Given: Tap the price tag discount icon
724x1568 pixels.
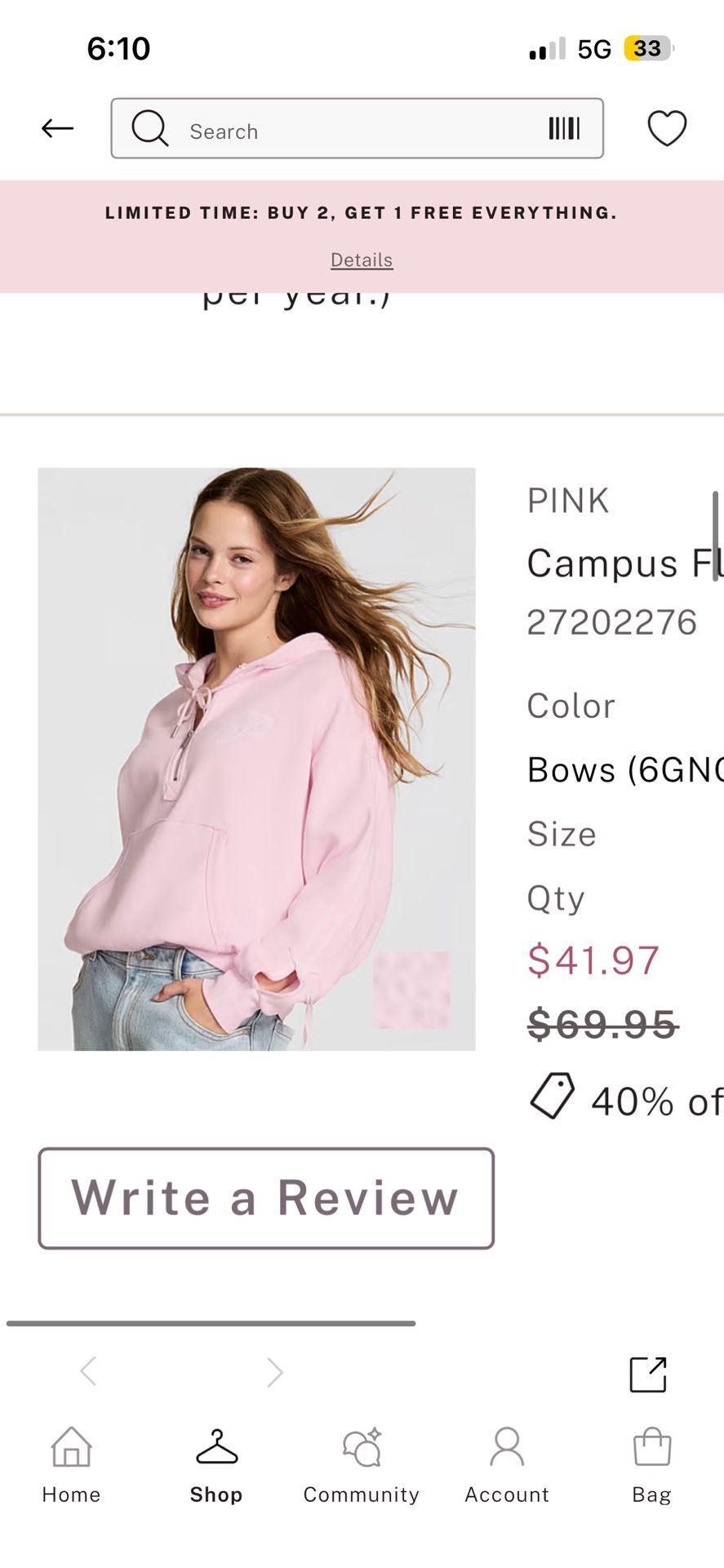Looking at the screenshot, I should [x=552, y=1095].
